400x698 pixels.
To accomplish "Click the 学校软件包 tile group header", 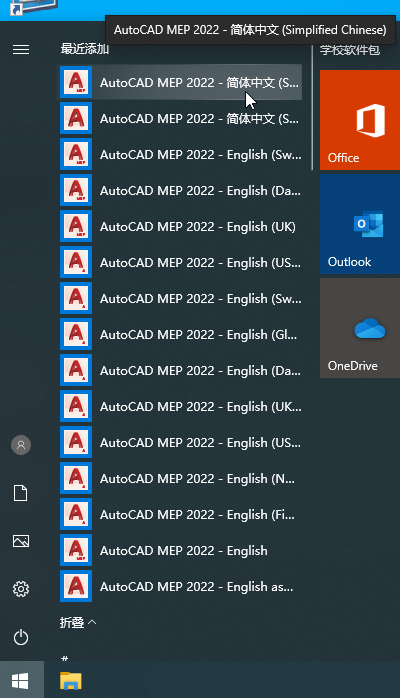I will 350,50.
